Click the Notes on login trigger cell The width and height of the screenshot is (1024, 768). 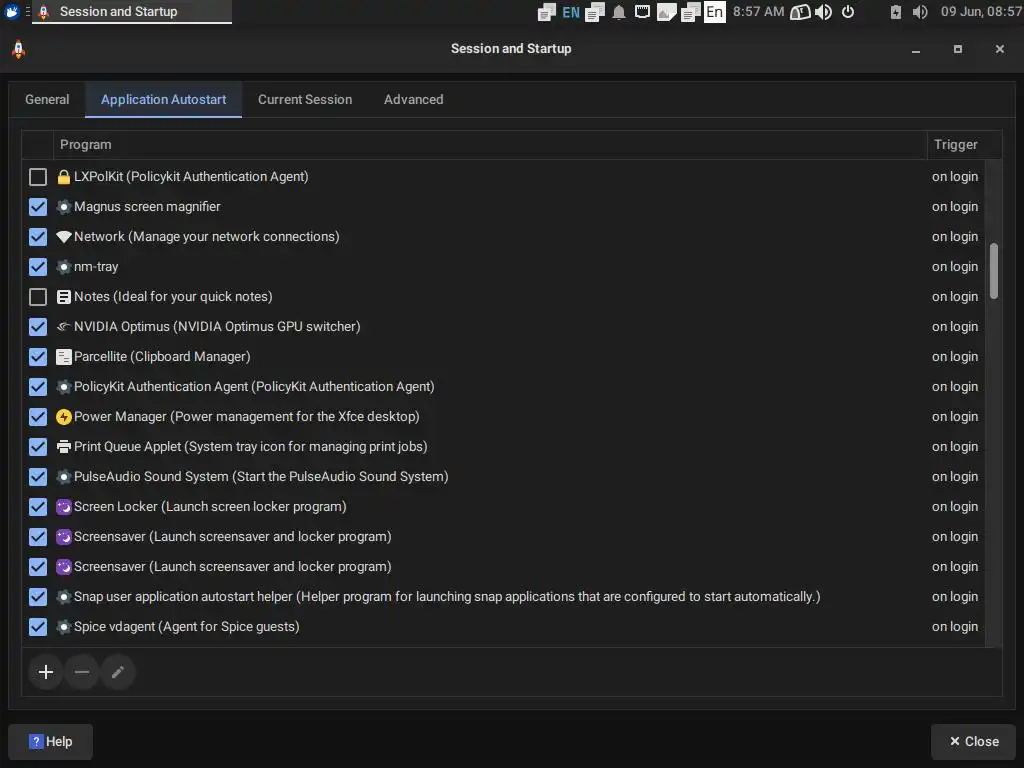(x=955, y=297)
